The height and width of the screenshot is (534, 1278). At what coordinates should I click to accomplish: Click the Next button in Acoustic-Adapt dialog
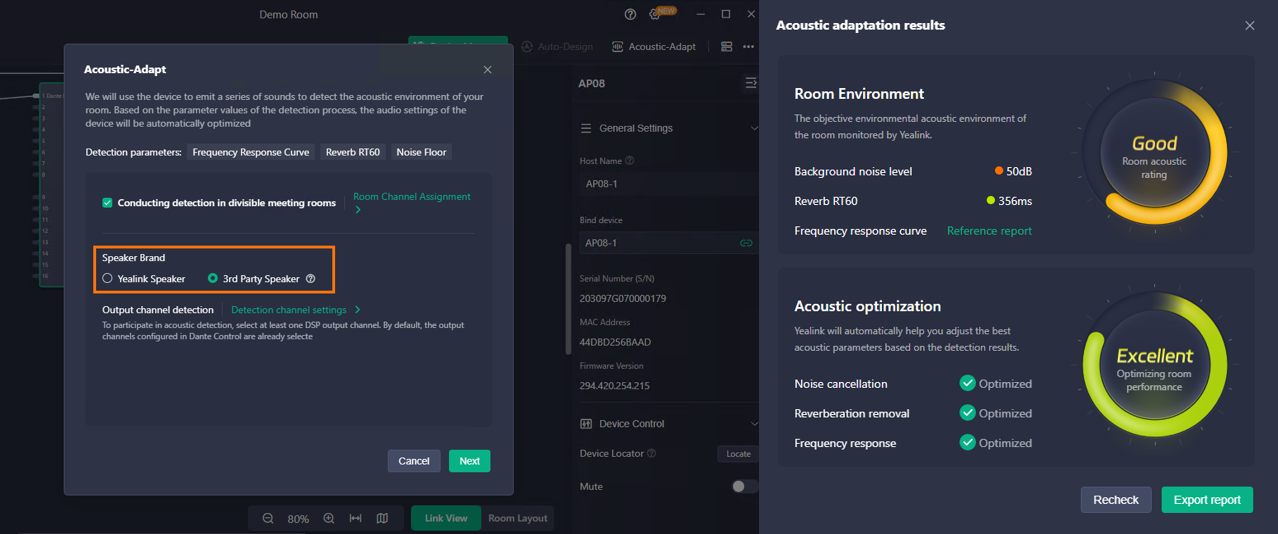(469, 461)
